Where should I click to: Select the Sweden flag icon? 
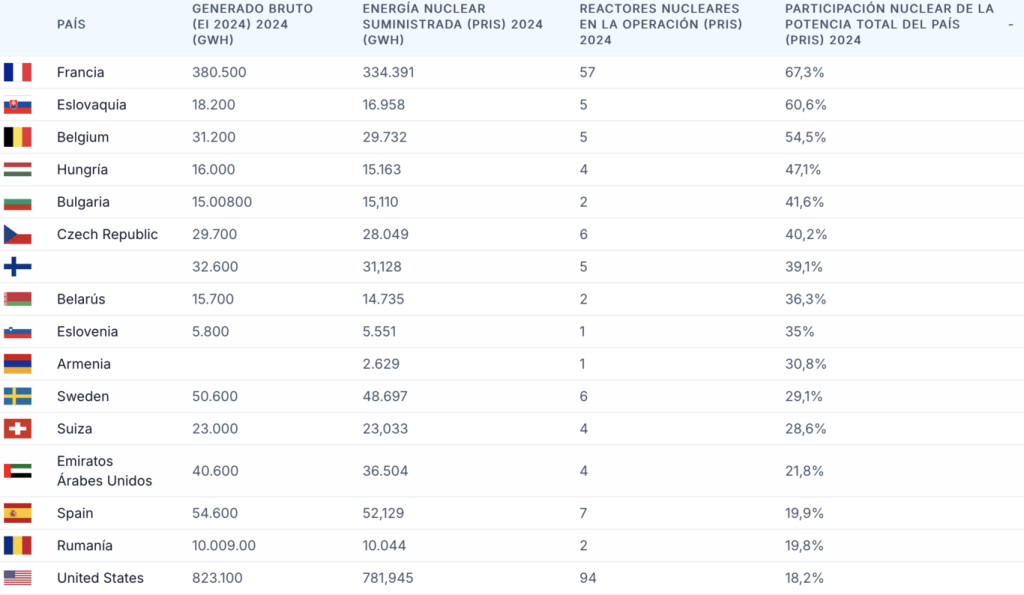coord(18,396)
